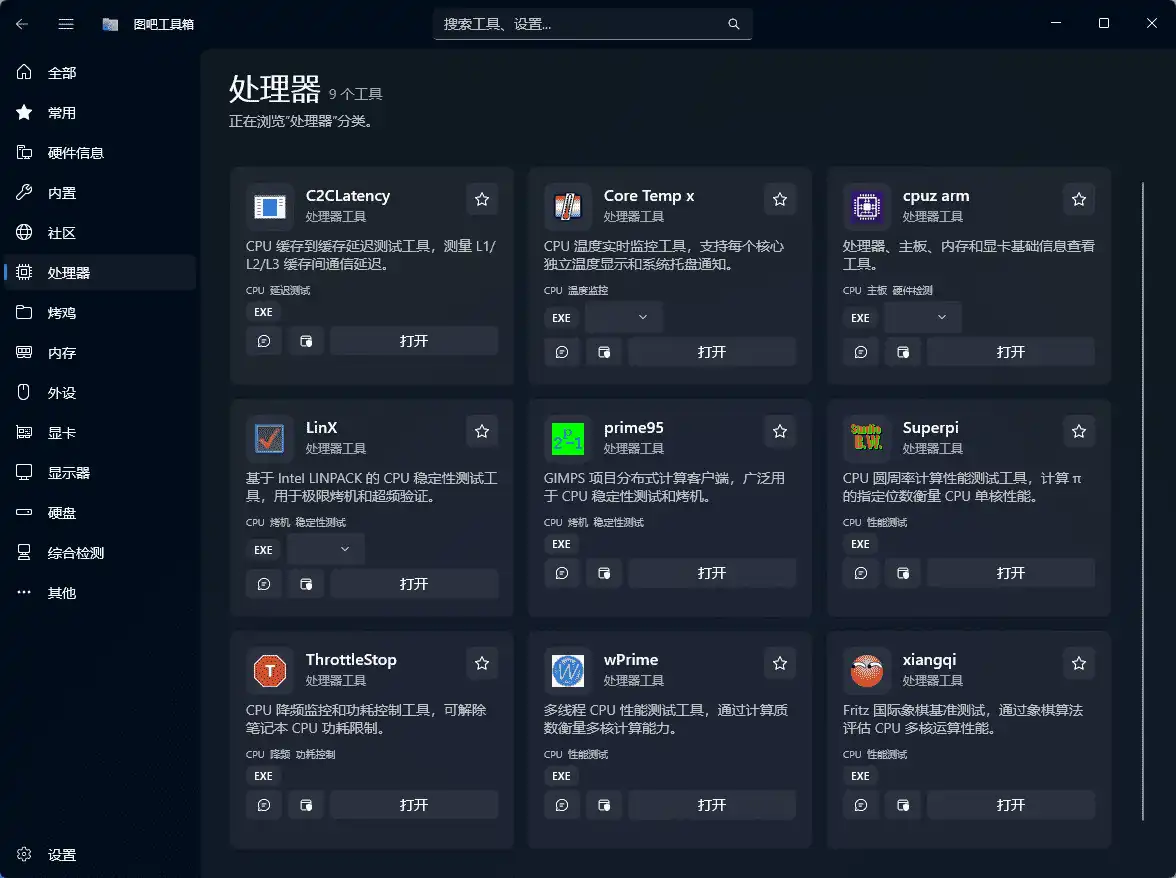Add Superpi to favorites via star
Screen dimensions: 1176x878
click(x=1078, y=431)
